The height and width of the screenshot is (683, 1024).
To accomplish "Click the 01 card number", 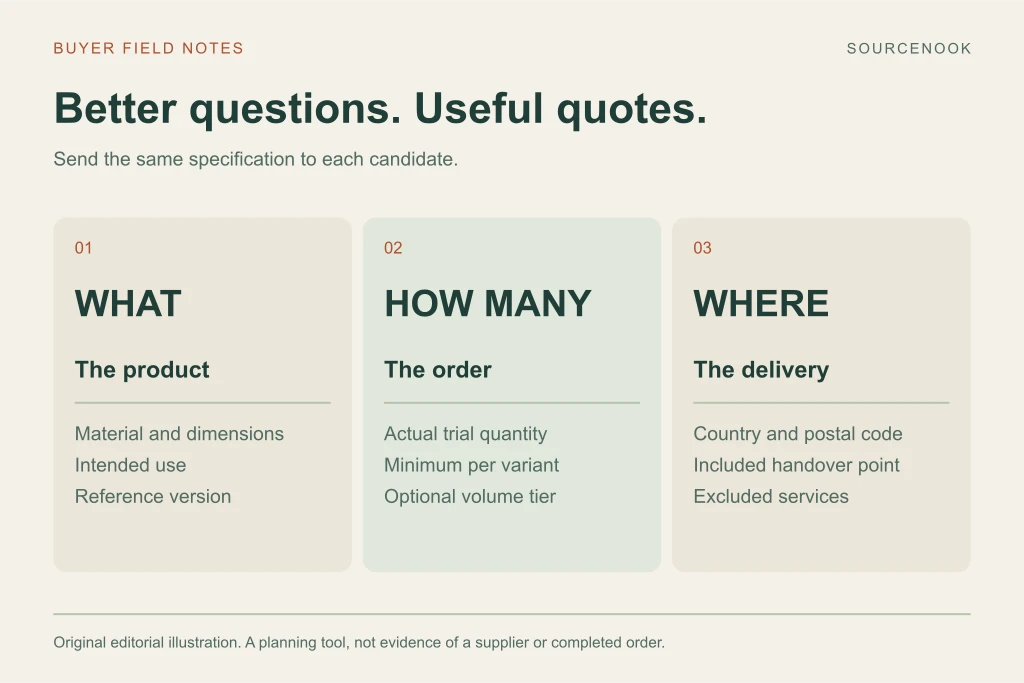I will pos(83,248).
